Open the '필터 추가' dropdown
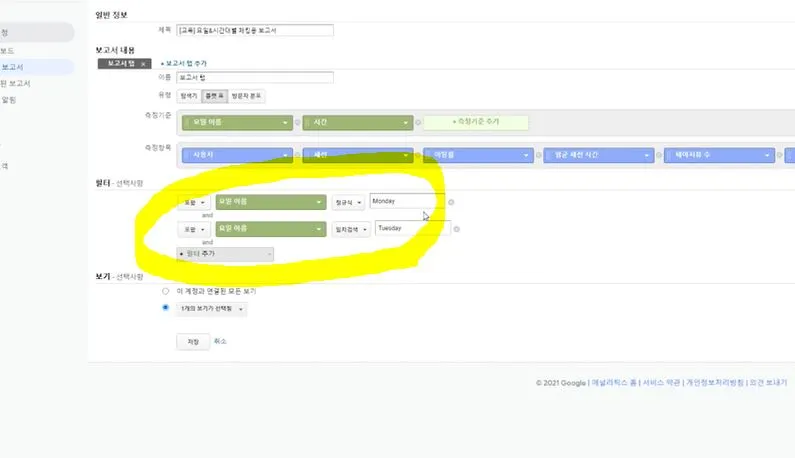The width and height of the screenshot is (795, 458). point(225,254)
